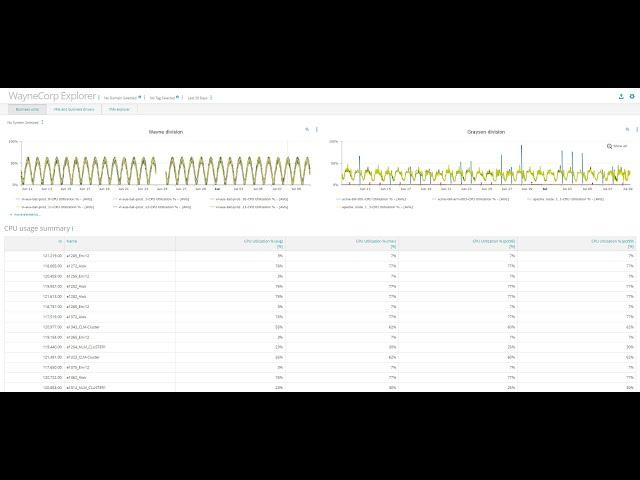Click the more elements link under Wayne legend
The height and width of the screenshot is (480, 640).
tap(25, 214)
